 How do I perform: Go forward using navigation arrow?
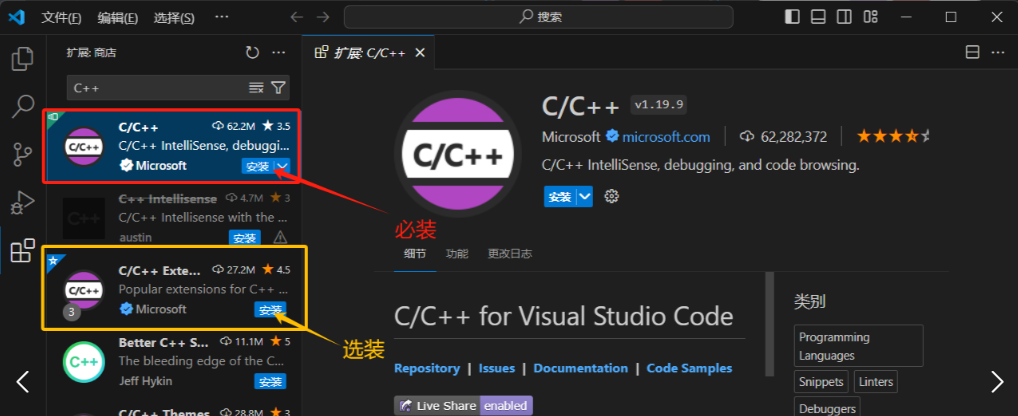(322, 17)
